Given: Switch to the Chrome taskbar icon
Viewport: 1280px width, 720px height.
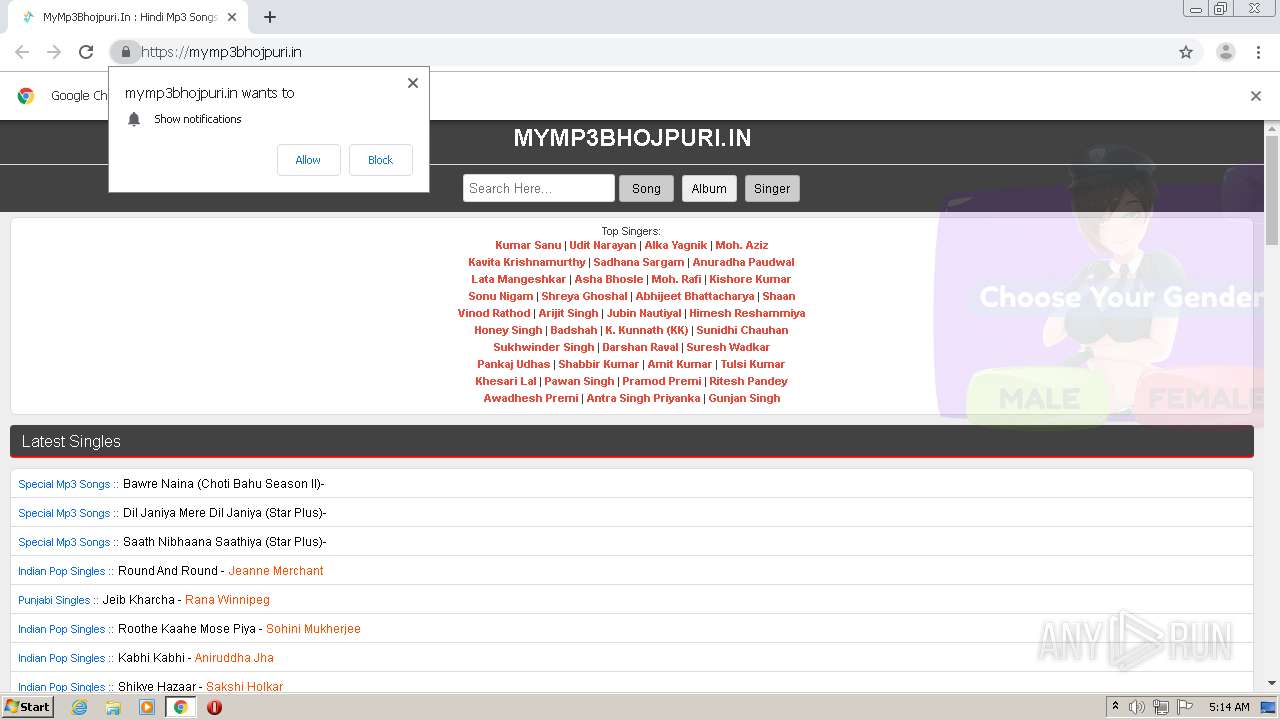Looking at the screenshot, I should [x=181, y=707].
